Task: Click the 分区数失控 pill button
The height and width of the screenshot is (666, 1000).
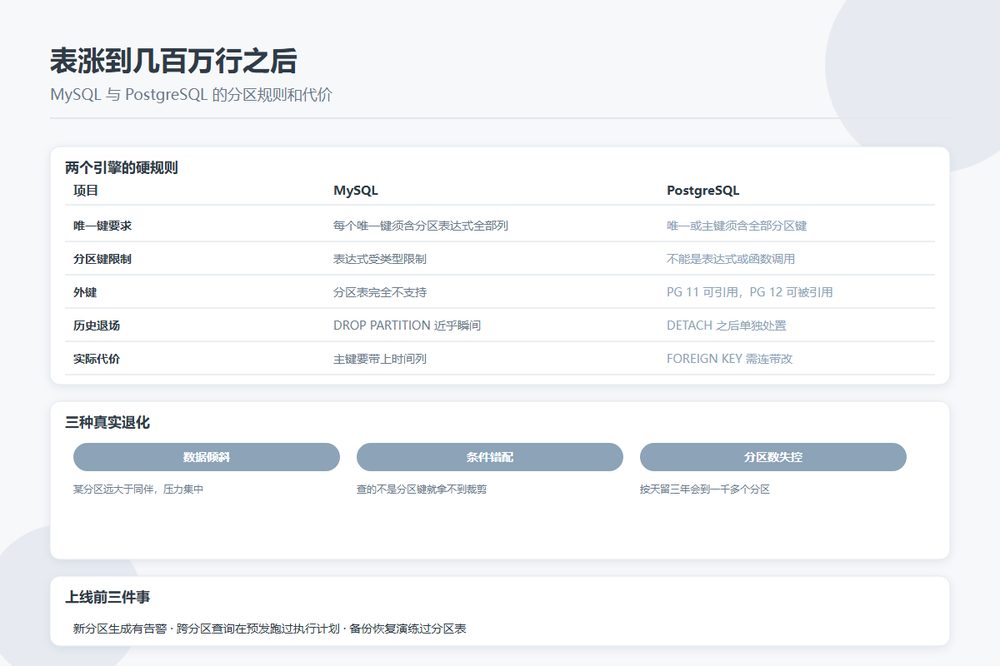Action: 773,457
